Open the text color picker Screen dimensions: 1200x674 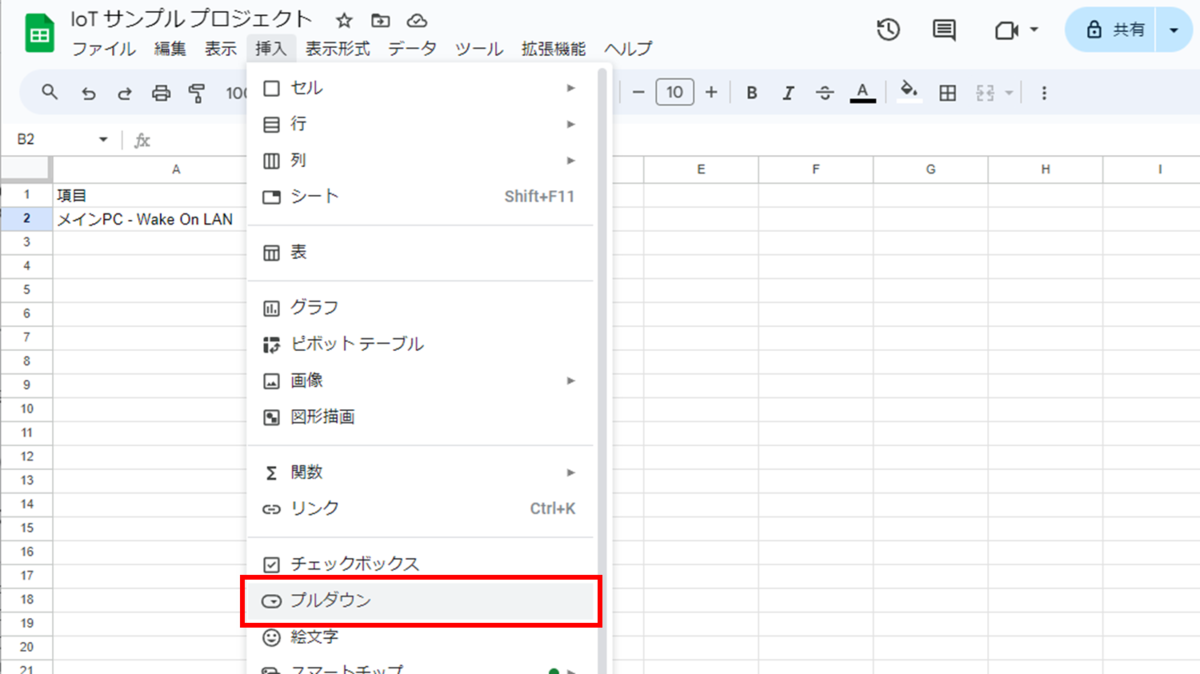[862, 93]
